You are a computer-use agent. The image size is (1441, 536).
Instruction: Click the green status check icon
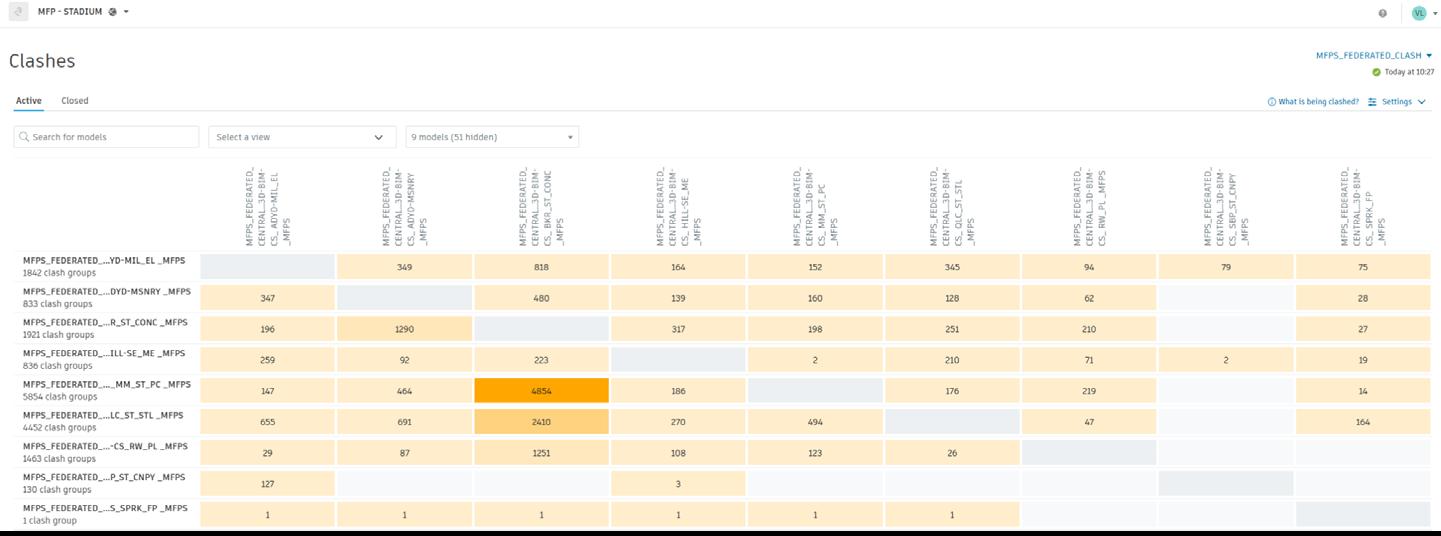click(1377, 72)
